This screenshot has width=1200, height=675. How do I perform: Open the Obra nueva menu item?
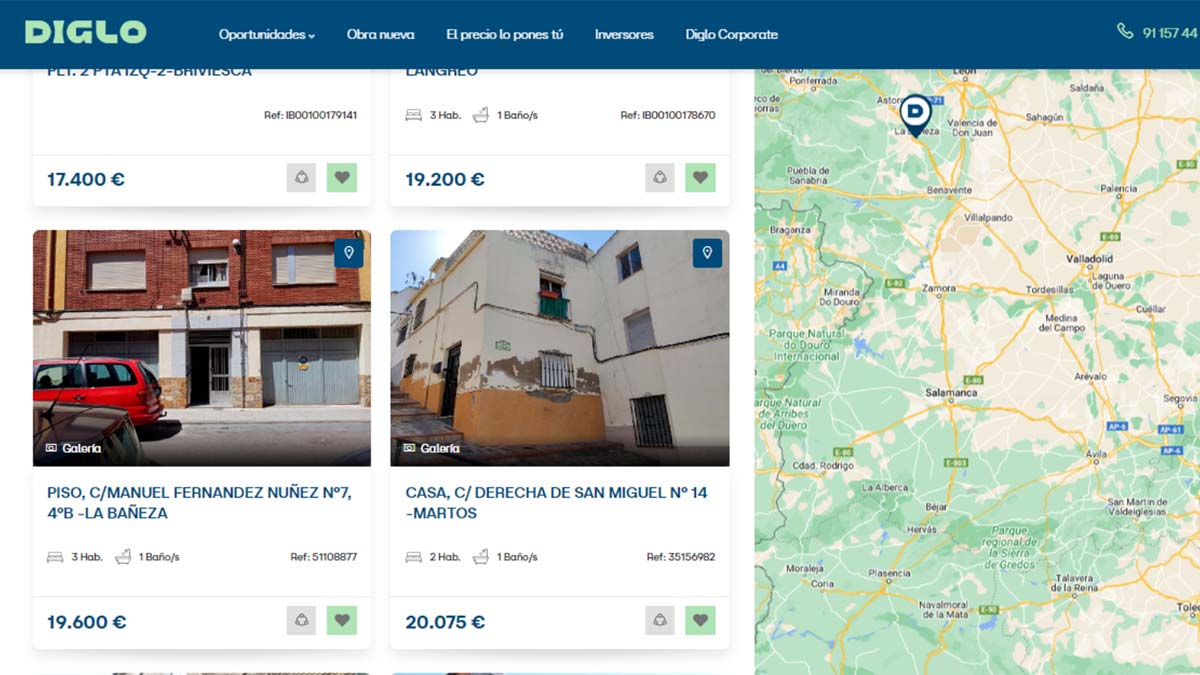point(380,34)
